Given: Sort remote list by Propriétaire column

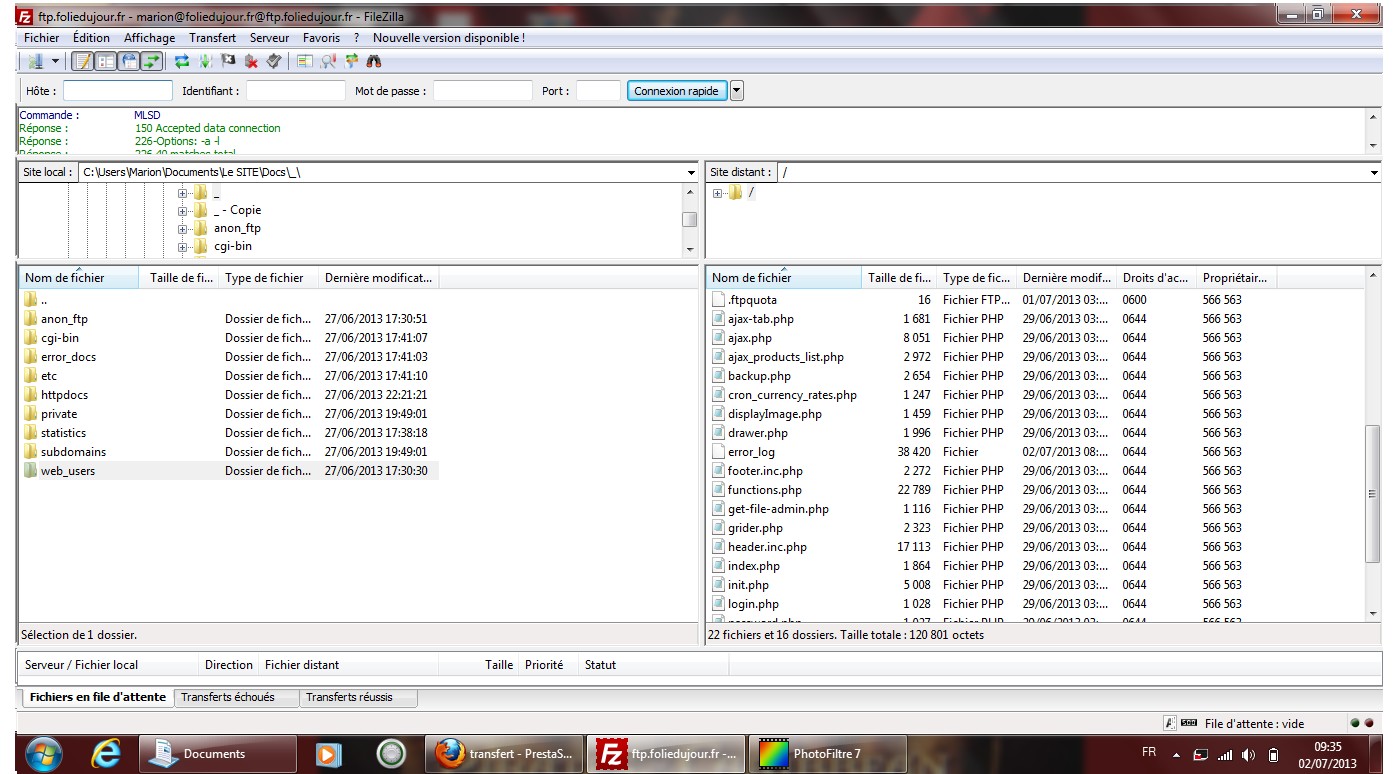Looking at the screenshot, I should pyautogui.click(x=1237, y=278).
